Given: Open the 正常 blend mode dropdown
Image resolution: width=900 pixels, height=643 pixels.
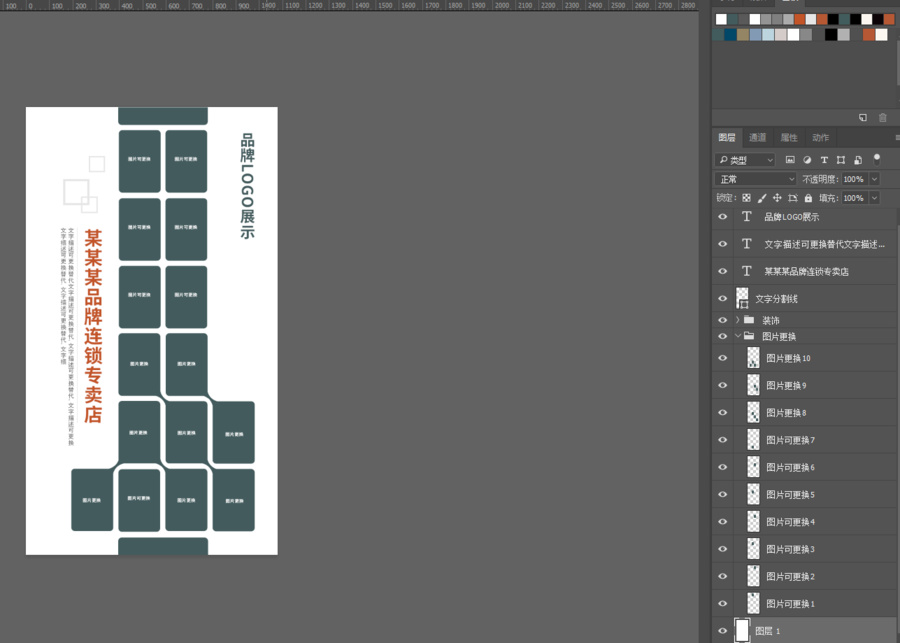Looking at the screenshot, I should [755, 179].
